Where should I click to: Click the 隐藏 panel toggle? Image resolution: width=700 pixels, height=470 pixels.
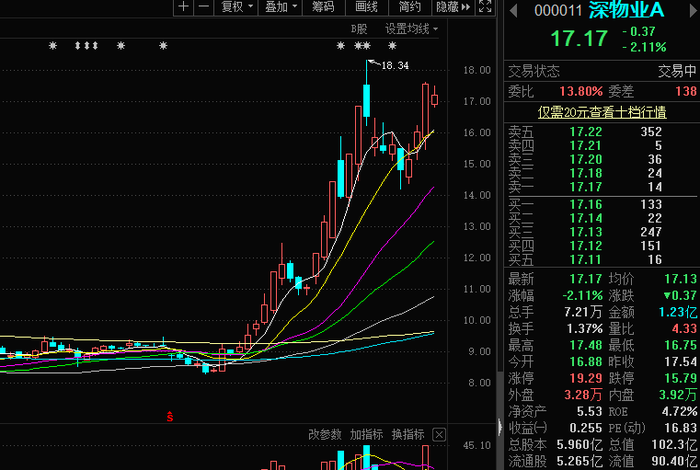pos(453,7)
